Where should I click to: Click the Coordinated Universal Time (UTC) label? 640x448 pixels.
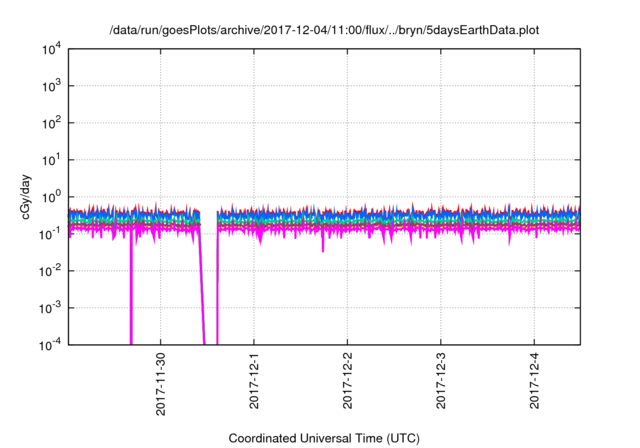pyautogui.click(x=324, y=438)
